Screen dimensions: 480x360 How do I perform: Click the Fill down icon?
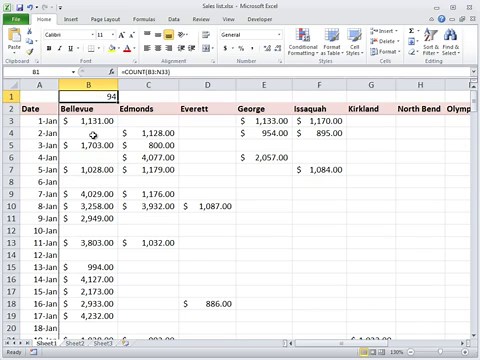412,41
